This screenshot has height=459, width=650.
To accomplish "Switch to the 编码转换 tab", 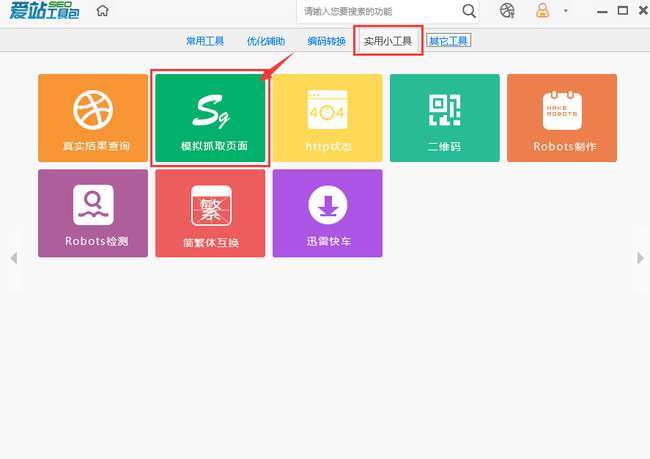I will (327, 41).
